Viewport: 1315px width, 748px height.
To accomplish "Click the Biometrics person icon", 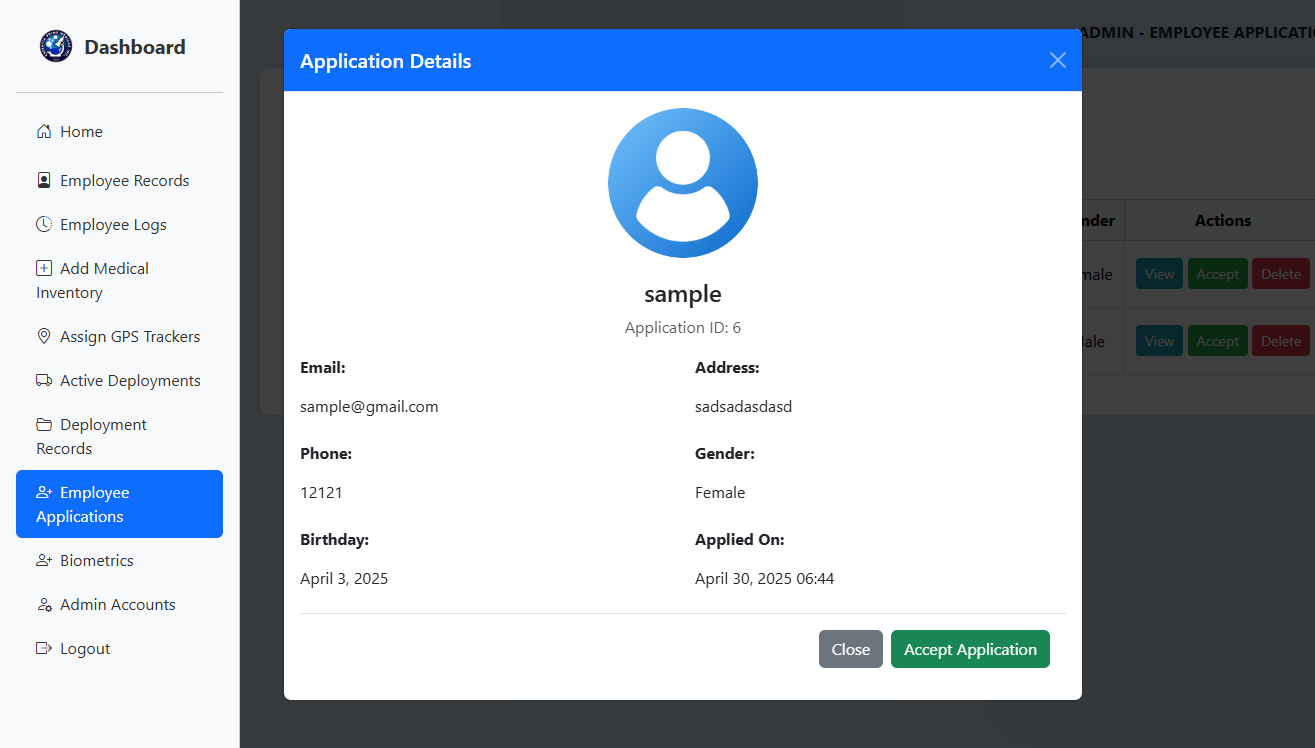I will pos(44,560).
